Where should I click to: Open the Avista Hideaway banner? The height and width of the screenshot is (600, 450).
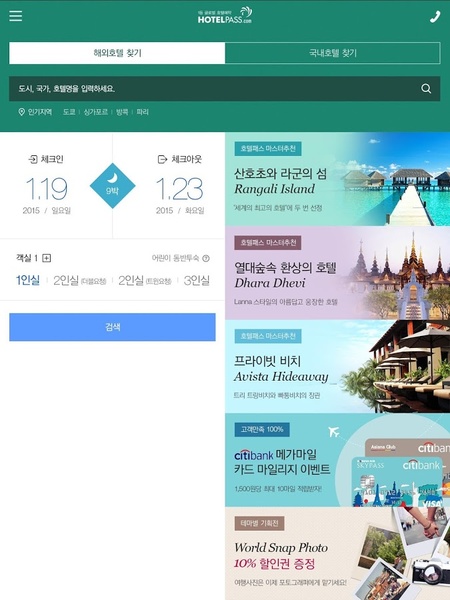point(338,367)
